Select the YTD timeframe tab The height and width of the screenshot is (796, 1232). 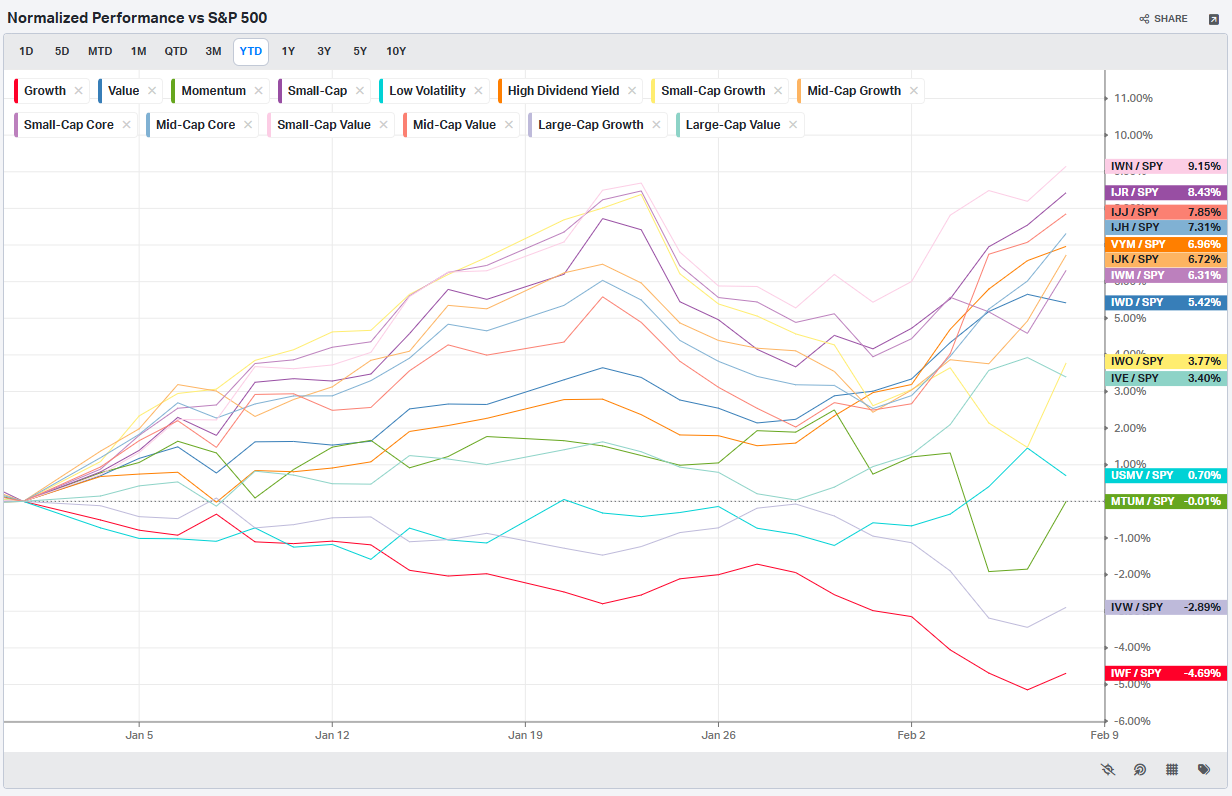tap(251, 52)
